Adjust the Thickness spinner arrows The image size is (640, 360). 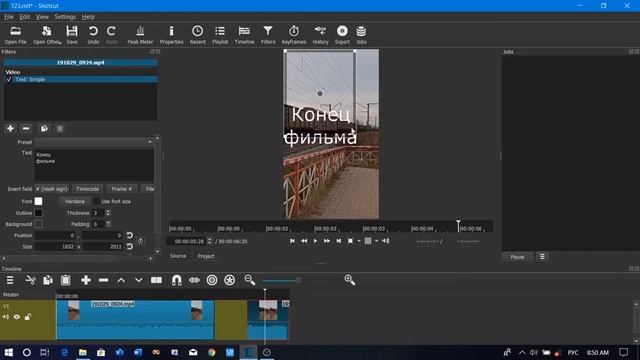[108, 213]
